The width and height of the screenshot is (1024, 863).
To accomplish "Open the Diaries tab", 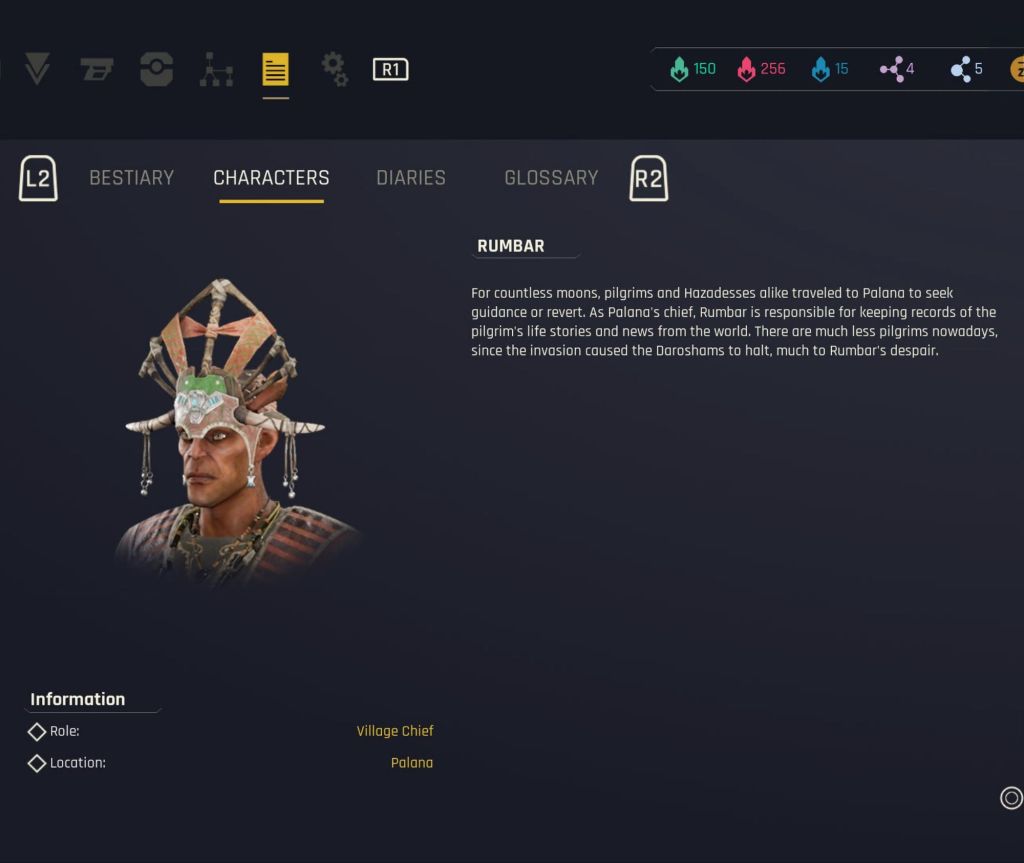I will tap(411, 178).
